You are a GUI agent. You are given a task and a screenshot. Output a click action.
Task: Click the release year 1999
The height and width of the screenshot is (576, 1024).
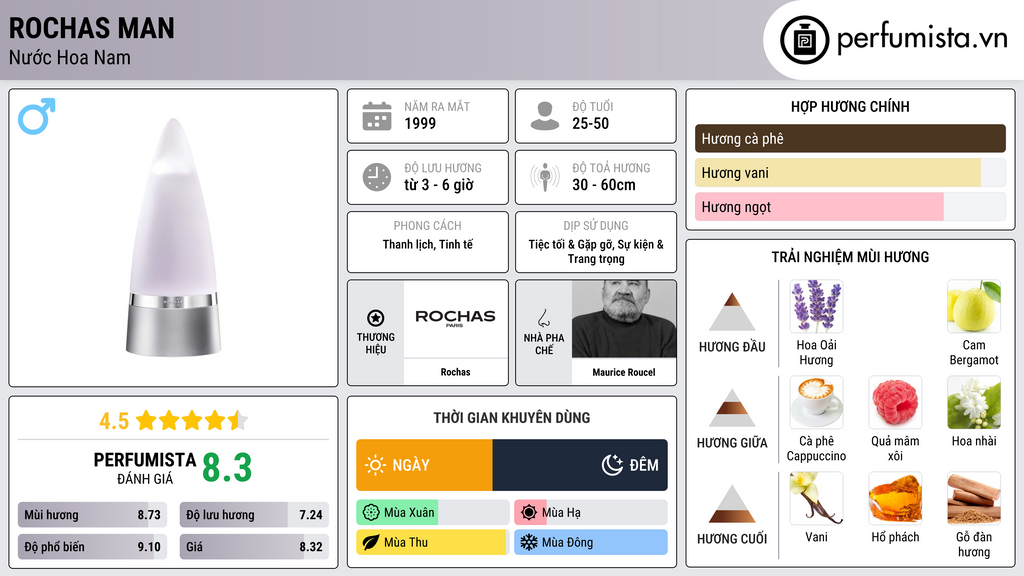[420, 123]
